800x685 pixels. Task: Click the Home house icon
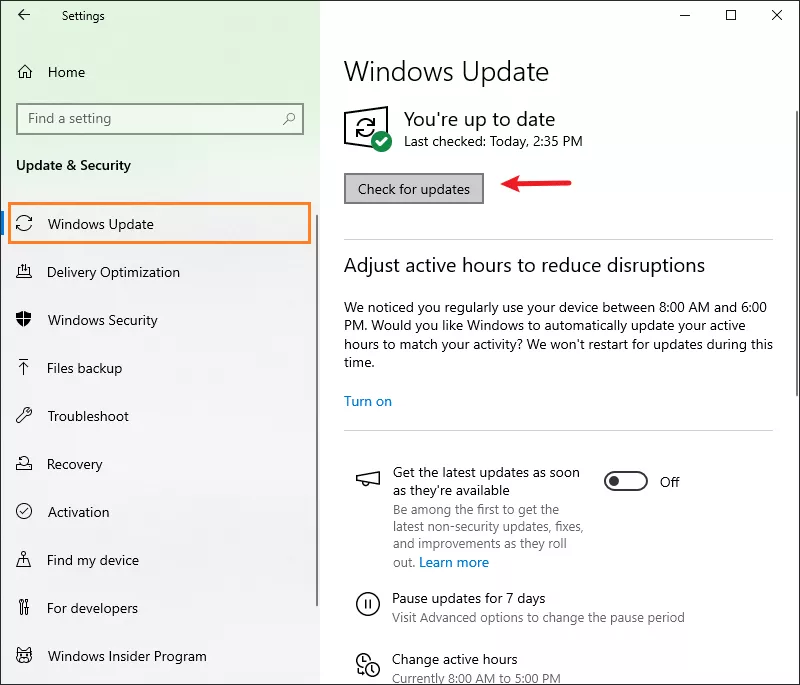pos(24,72)
